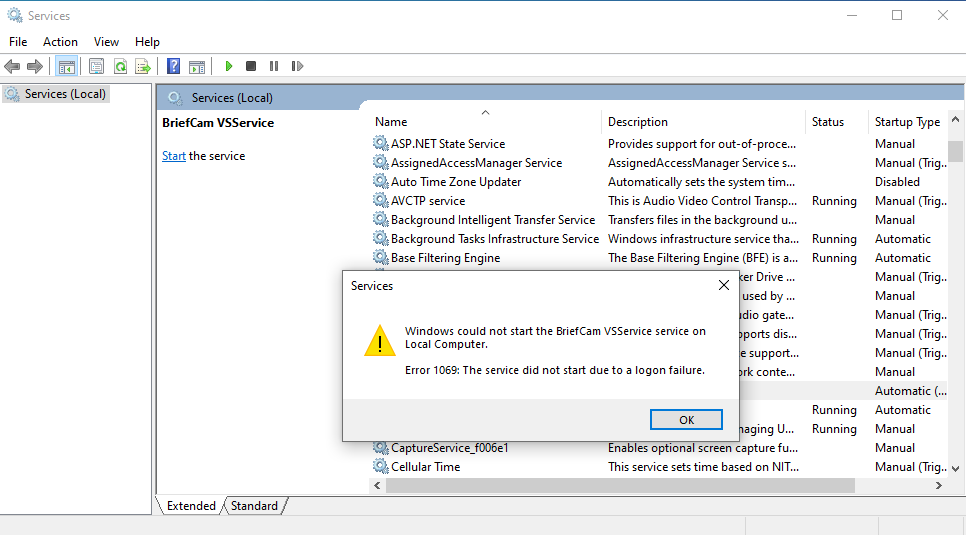Select the AVCTP service row name
Viewport: 966px width, 535px height.
(428, 201)
